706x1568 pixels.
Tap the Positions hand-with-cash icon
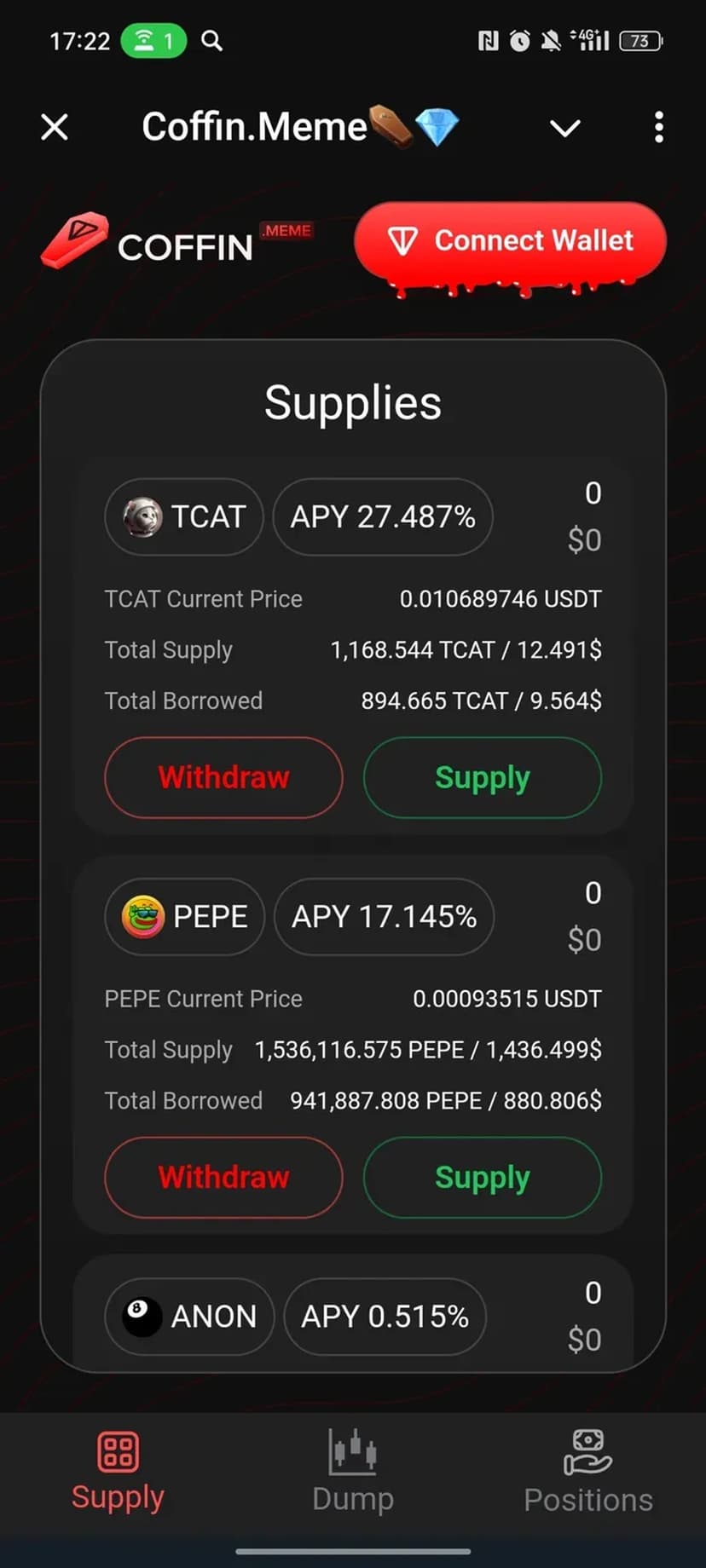coord(588,1452)
